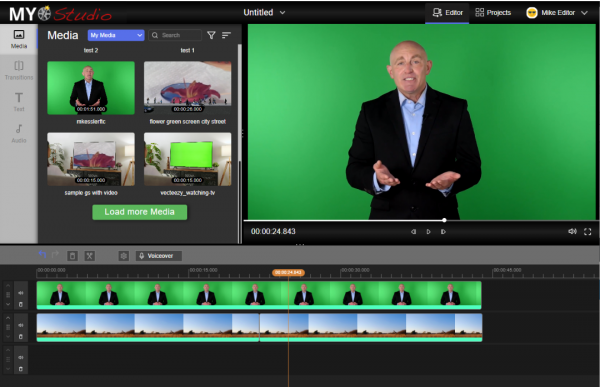
Task: Click the second track drag handle
Action: click(8, 327)
